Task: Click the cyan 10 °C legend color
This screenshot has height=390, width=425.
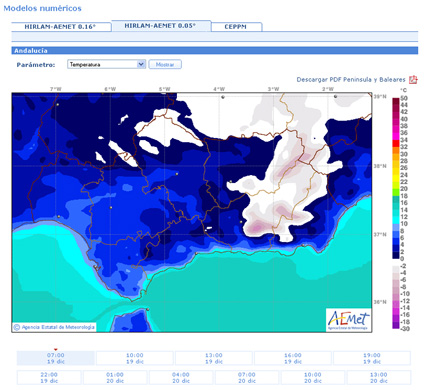Action: tap(396, 220)
